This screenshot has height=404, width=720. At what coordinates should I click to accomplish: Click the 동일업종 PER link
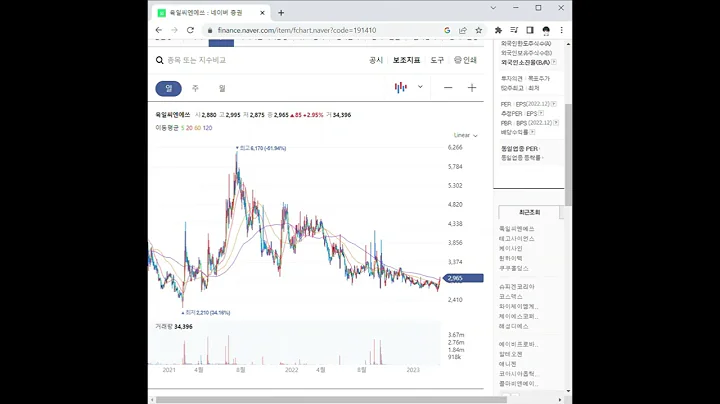(519, 149)
